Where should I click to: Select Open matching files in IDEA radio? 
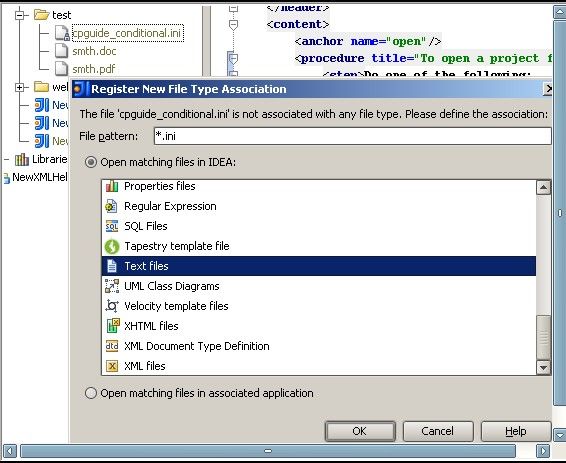(x=91, y=162)
